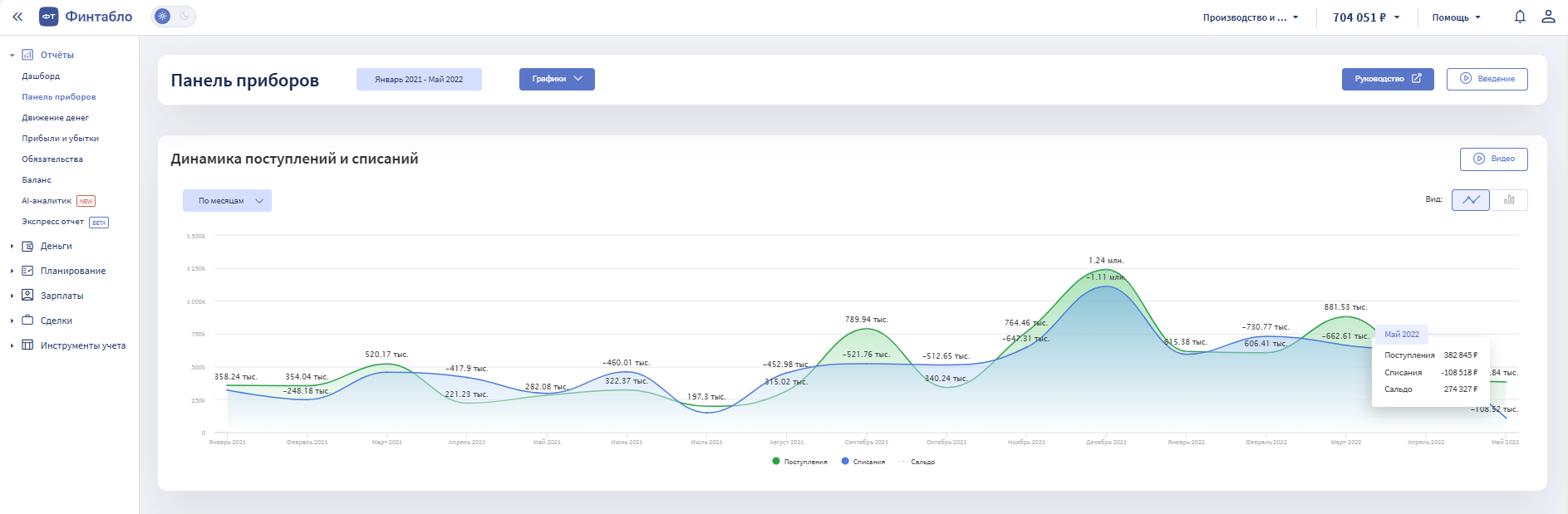Collapse sidebar with double-chevron icon
Image resolution: width=1568 pixels, height=514 pixels.
coord(17,17)
